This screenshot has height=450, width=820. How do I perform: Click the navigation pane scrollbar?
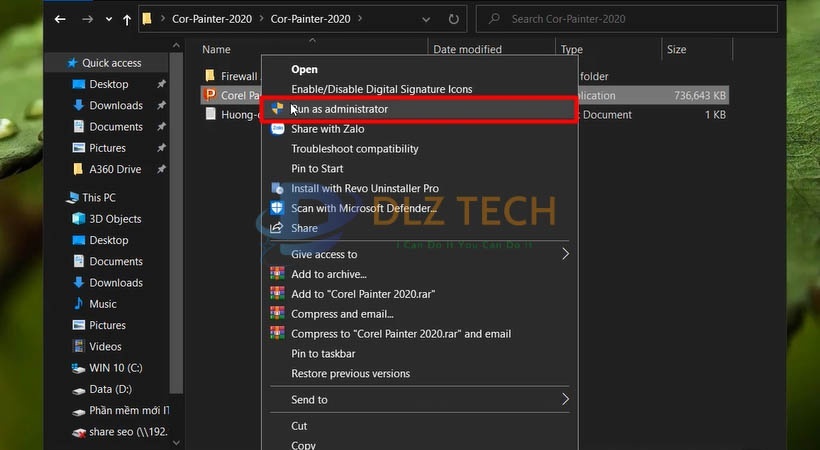[x=176, y=224]
